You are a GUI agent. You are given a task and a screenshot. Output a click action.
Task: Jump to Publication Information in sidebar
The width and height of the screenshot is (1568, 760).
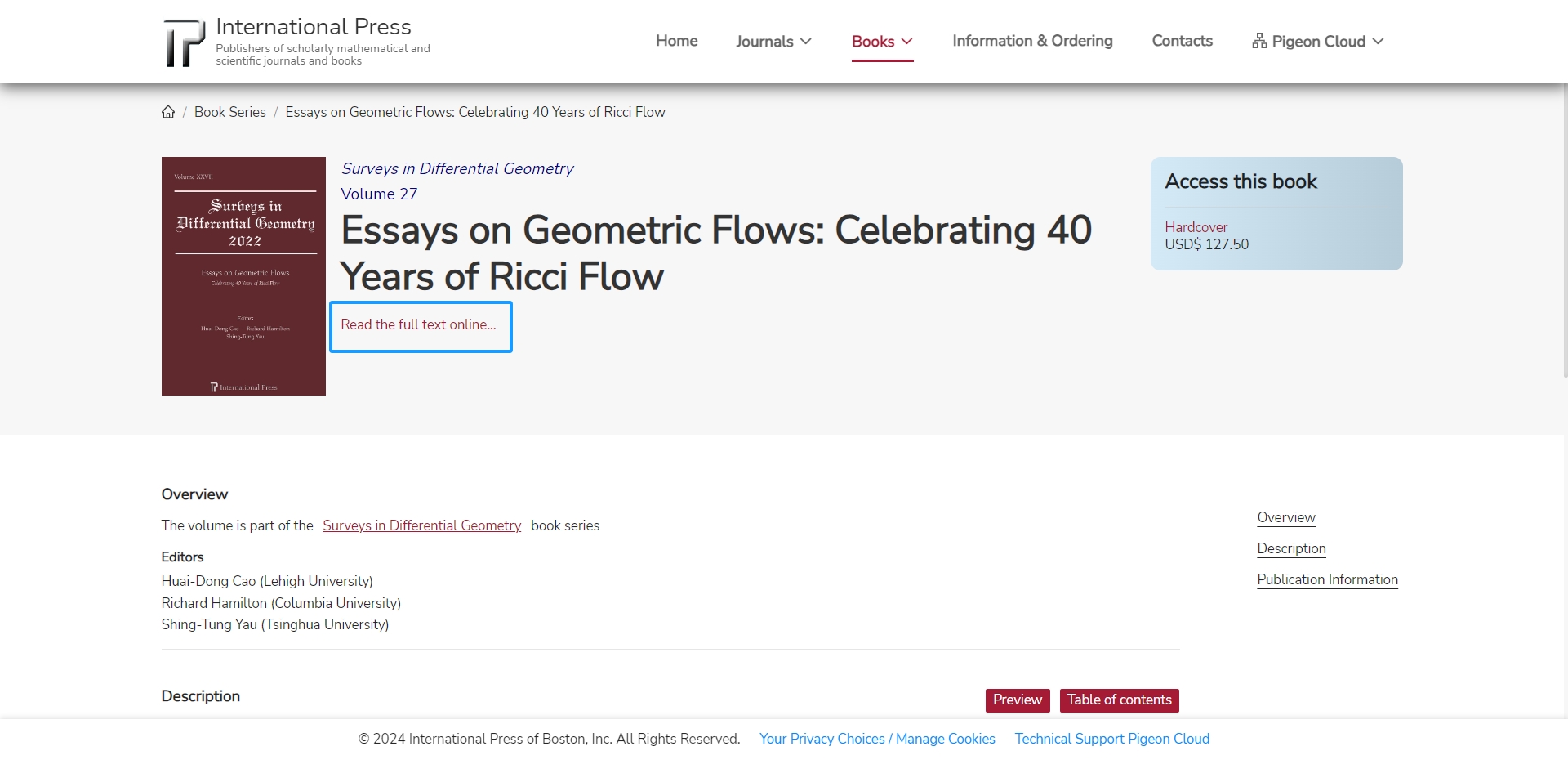(1327, 579)
